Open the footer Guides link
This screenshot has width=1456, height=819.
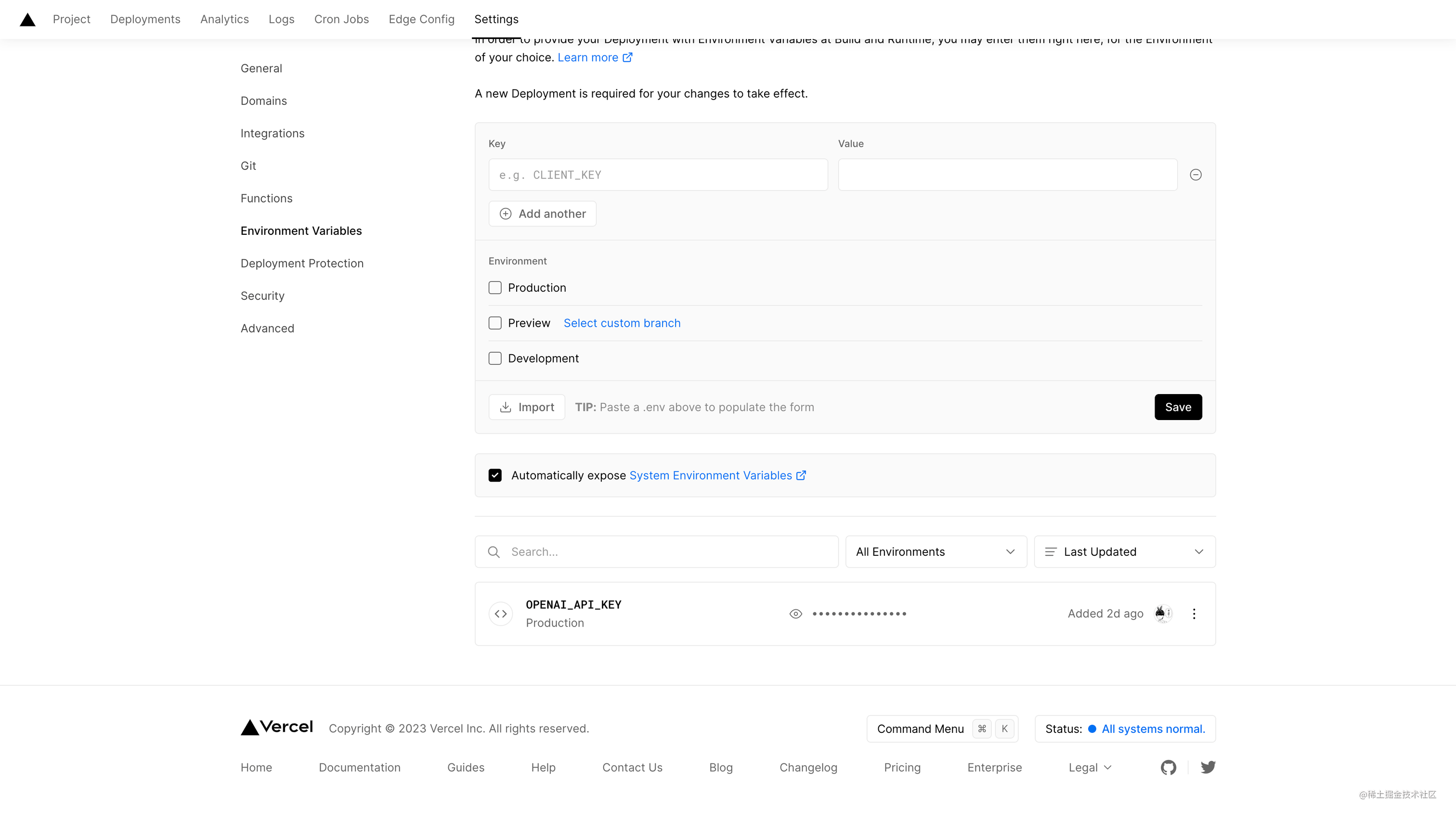[x=466, y=767]
